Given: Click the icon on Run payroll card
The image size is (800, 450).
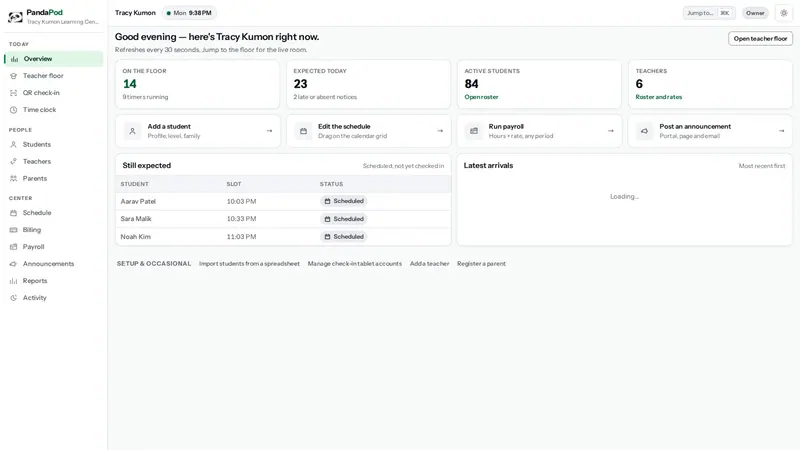Looking at the screenshot, I should point(474,131).
